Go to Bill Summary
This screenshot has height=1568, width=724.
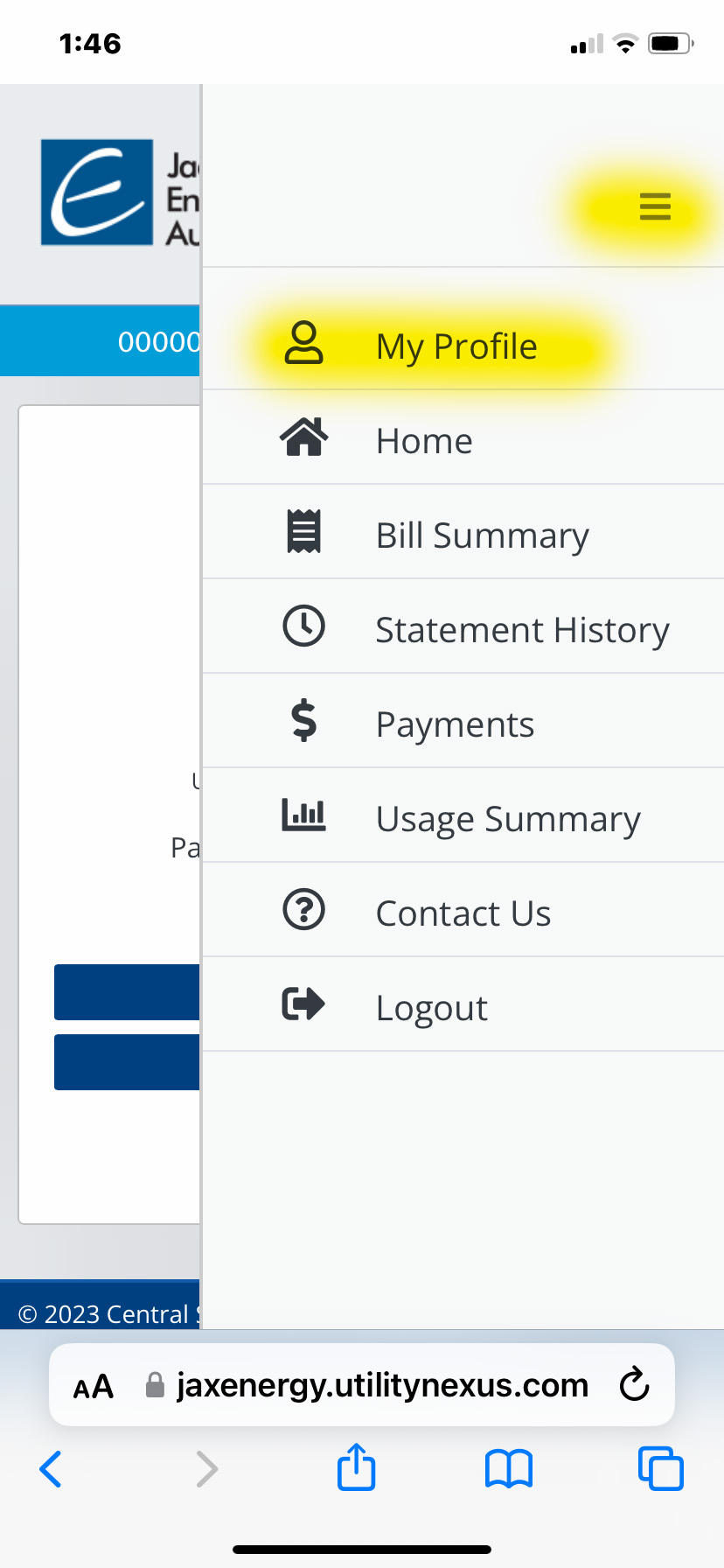point(463,532)
